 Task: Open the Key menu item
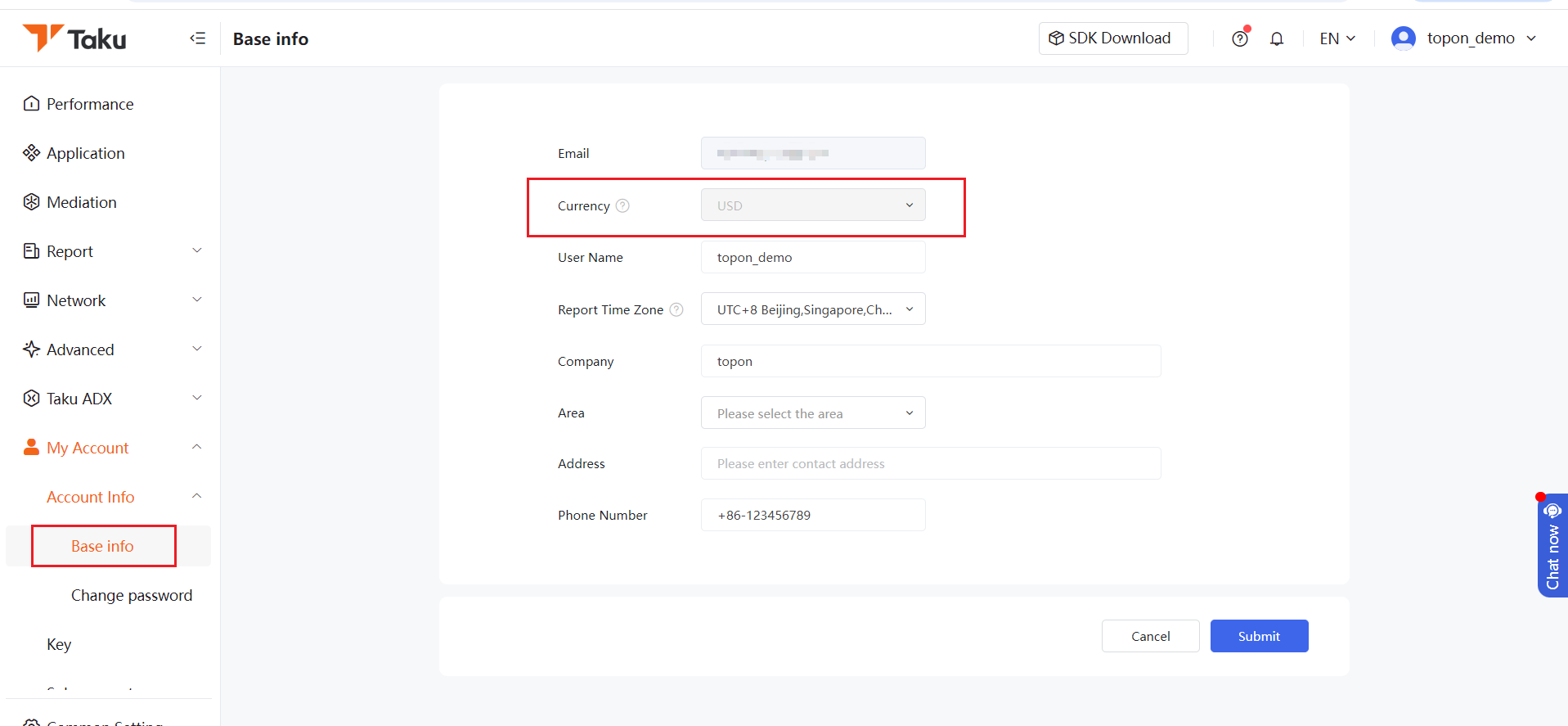tap(59, 644)
